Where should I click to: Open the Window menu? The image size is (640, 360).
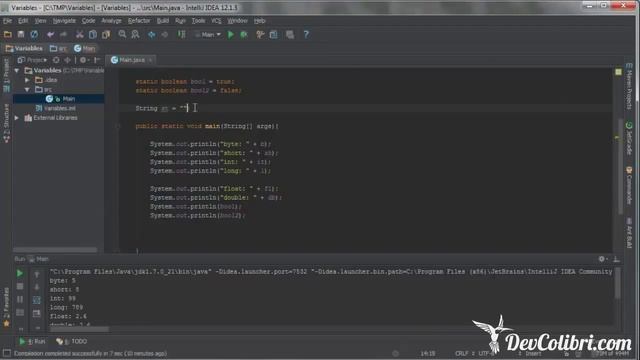point(237,20)
